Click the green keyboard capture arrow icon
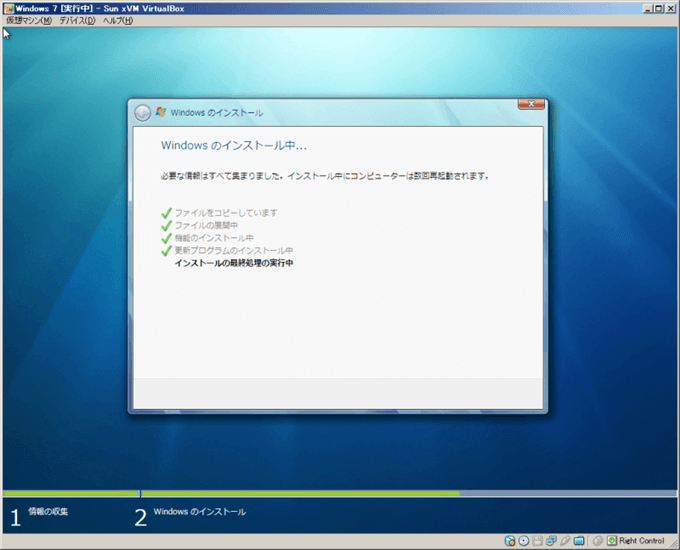The height and width of the screenshot is (550, 680). point(612,541)
